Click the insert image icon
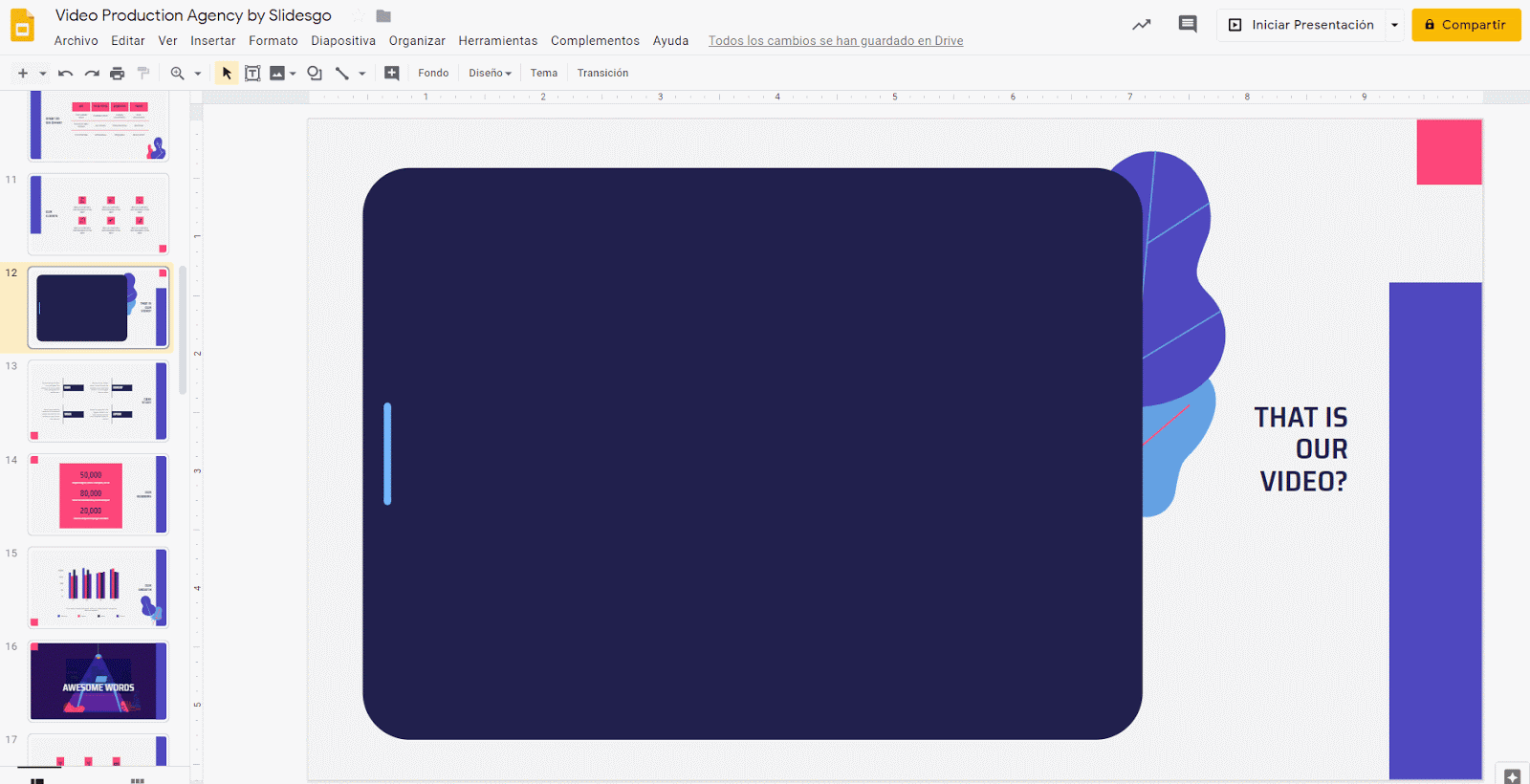 277,73
